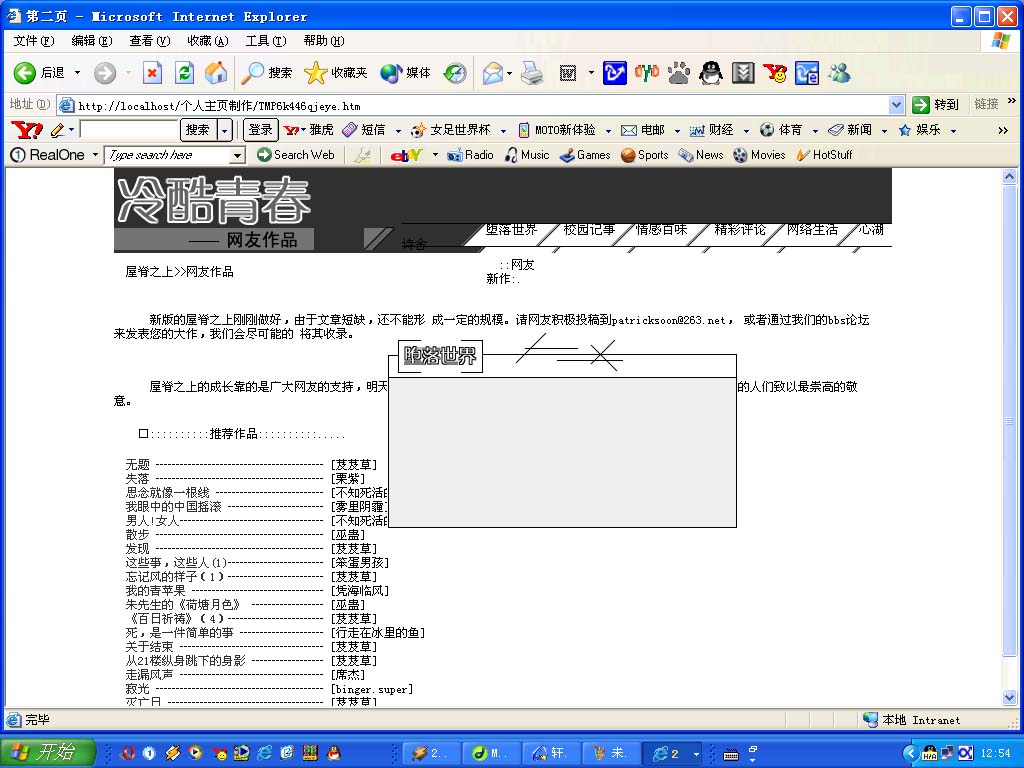1024x768 pixels.
Task: Click the QQ penguin toolbar icon
Action: (x=711, y=73)
